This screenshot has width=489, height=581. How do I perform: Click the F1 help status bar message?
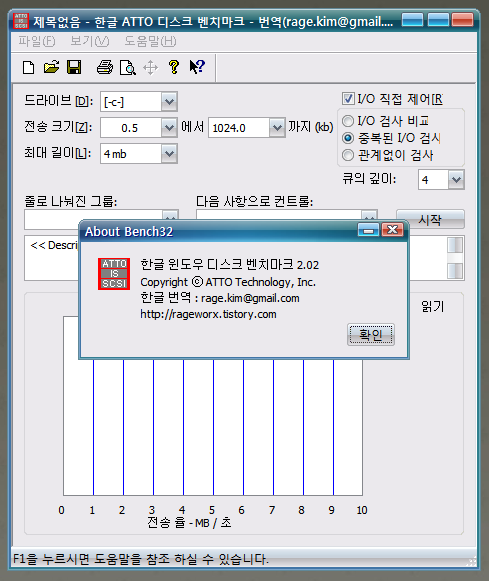pyautogui.click(x=140, y=558)
